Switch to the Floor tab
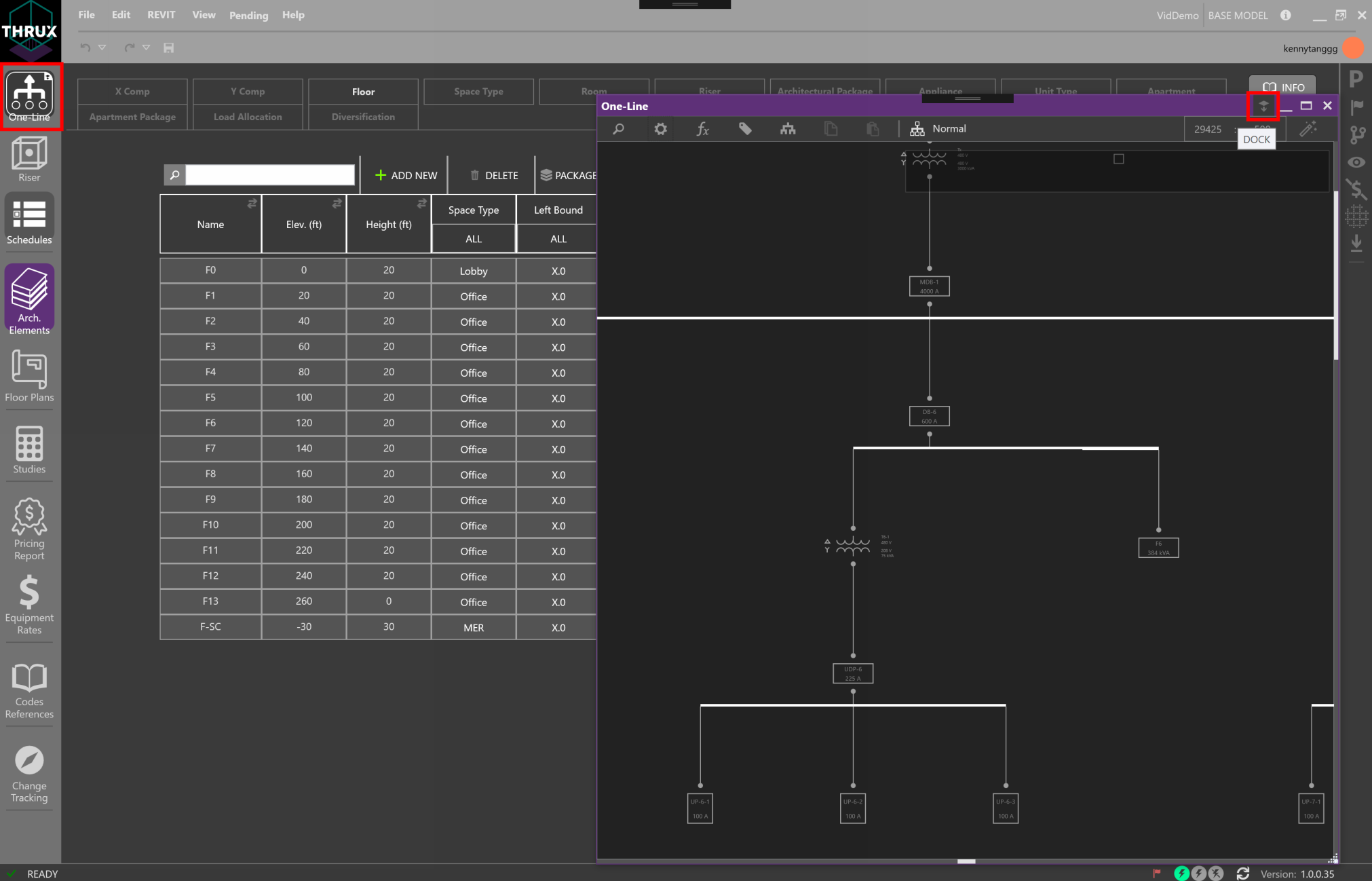This screenshot has height=881, width=1372. (362, 91)
